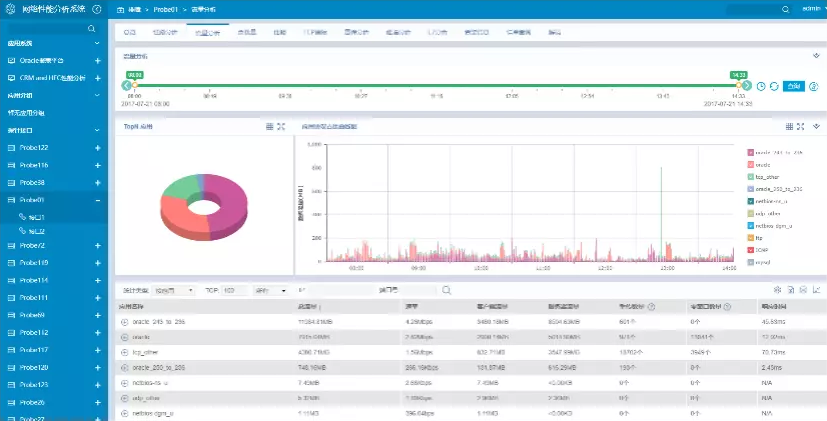This screenshot has height=421, width=827.
Task: Click the blue button next to the timeline
Action: [x=792, y=87]
